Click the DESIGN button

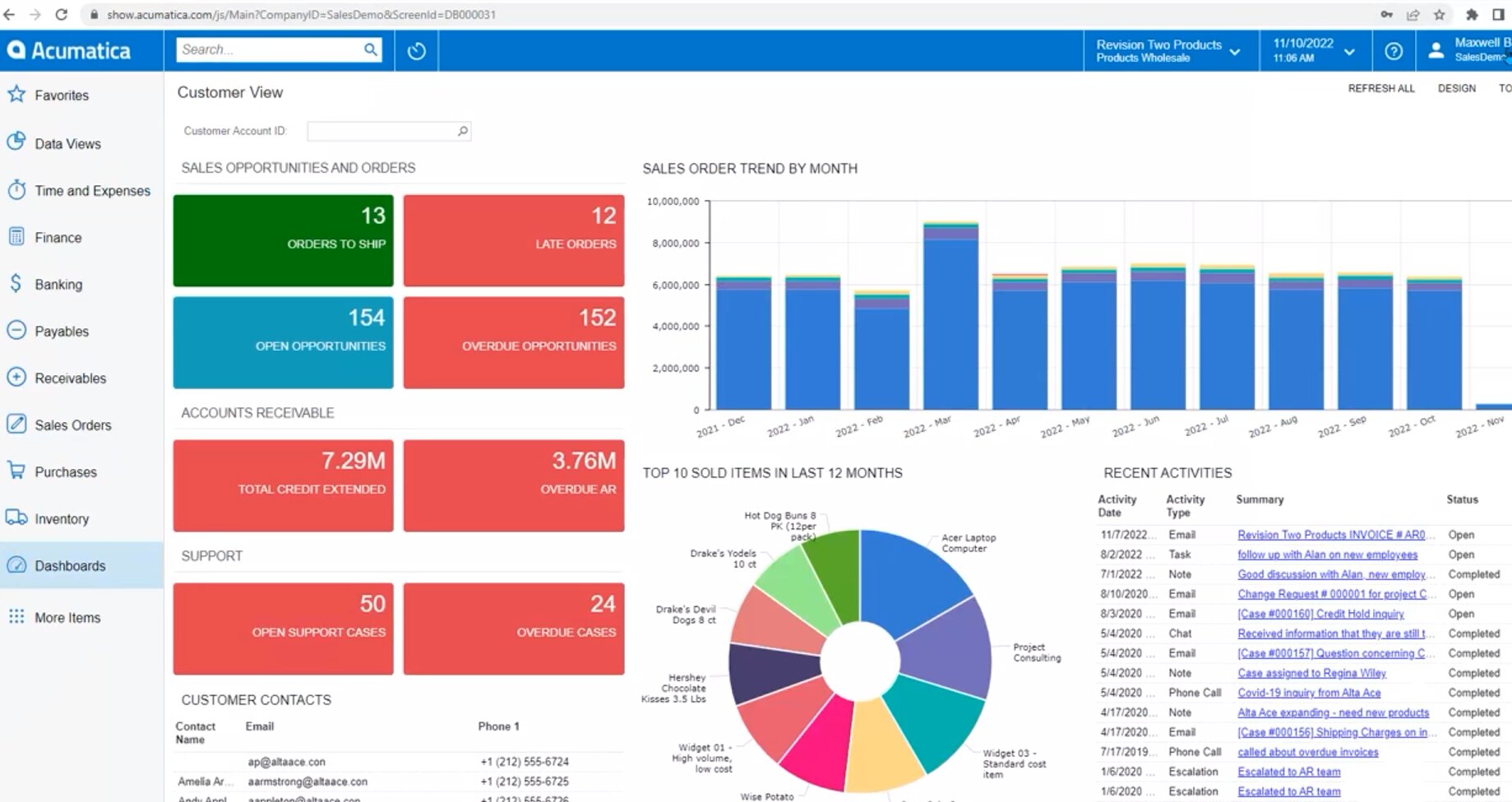click(x=1456, y=89)
